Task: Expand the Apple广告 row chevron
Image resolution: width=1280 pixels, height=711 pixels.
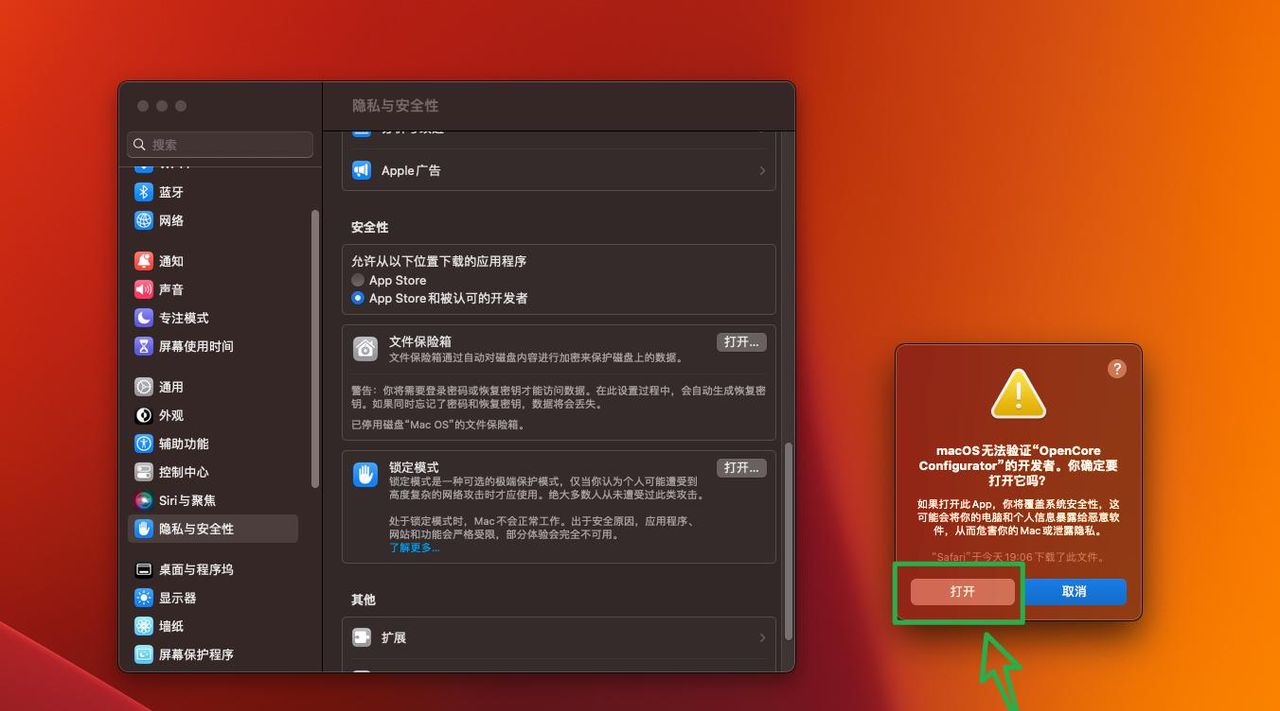Action: (x=762, y=171)
